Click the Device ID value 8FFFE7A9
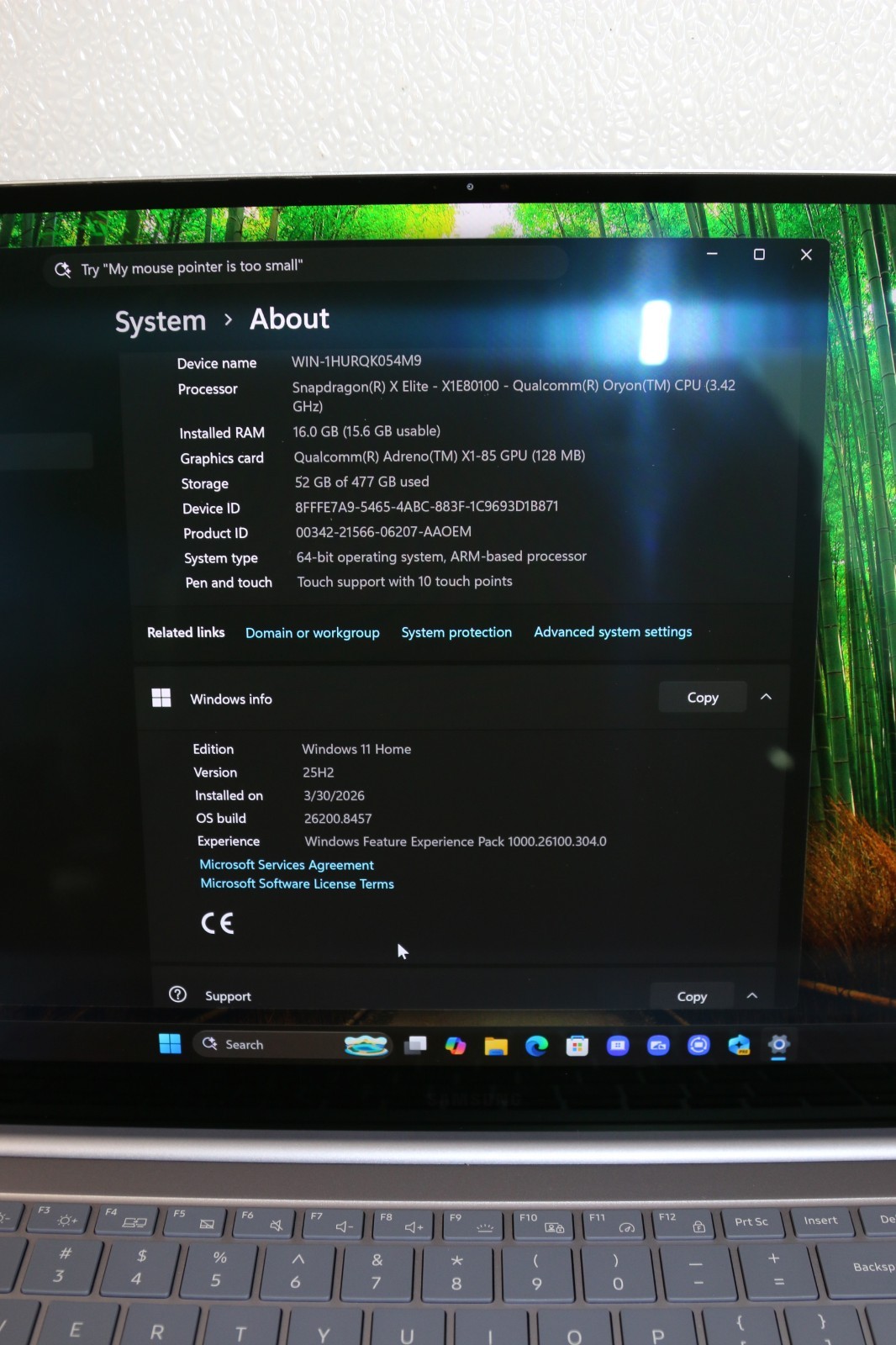 pos(427,506)
